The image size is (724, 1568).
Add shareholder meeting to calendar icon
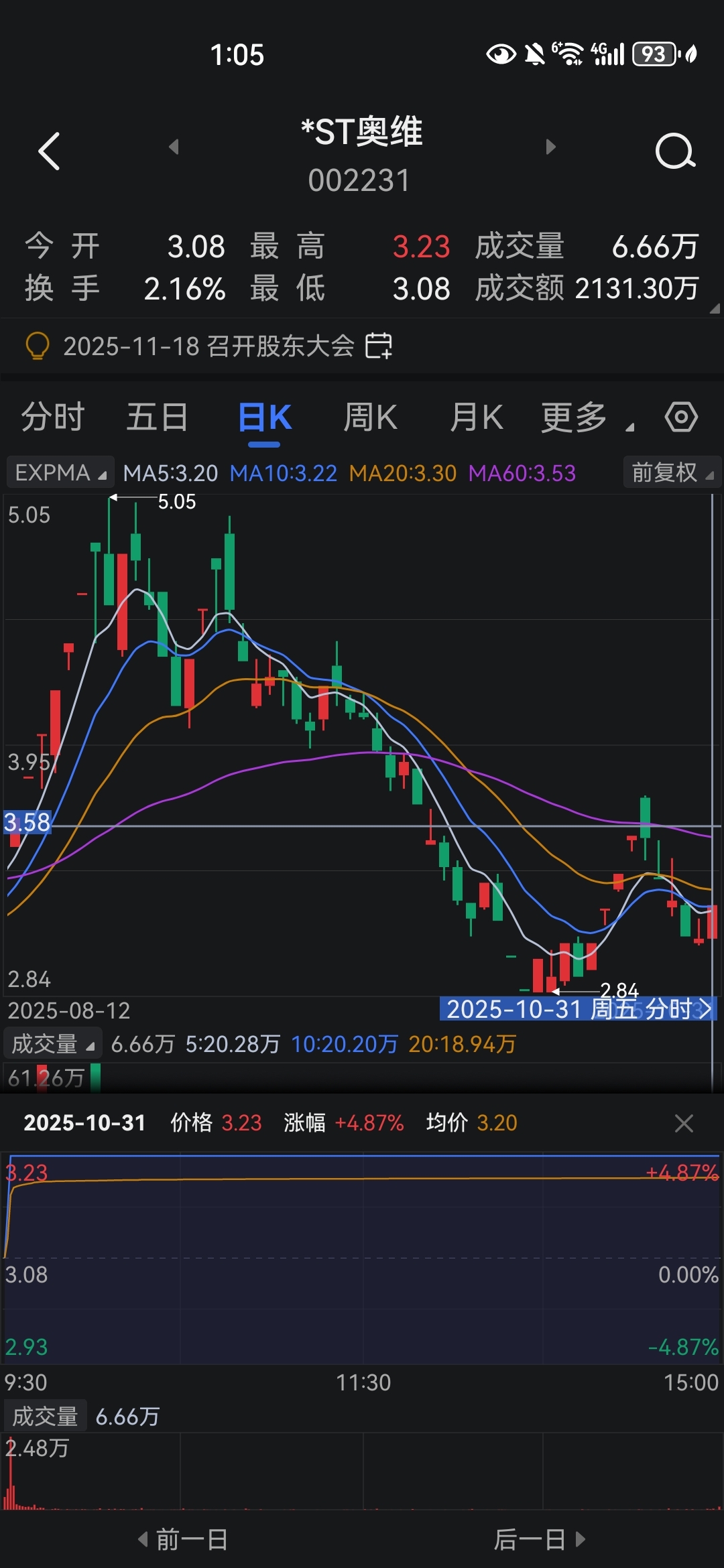pyautogui.click(x=379, y=346)
